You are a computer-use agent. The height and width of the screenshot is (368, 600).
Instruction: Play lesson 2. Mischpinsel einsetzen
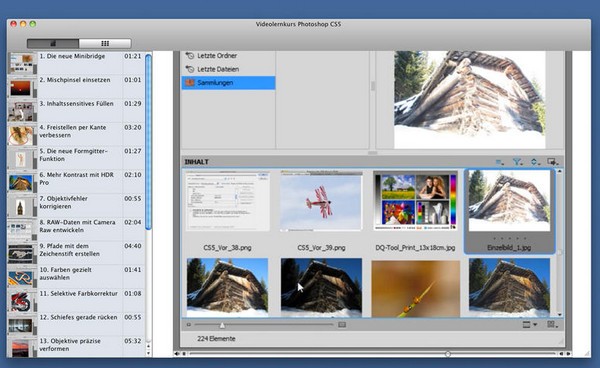click(x=76, y=87)
